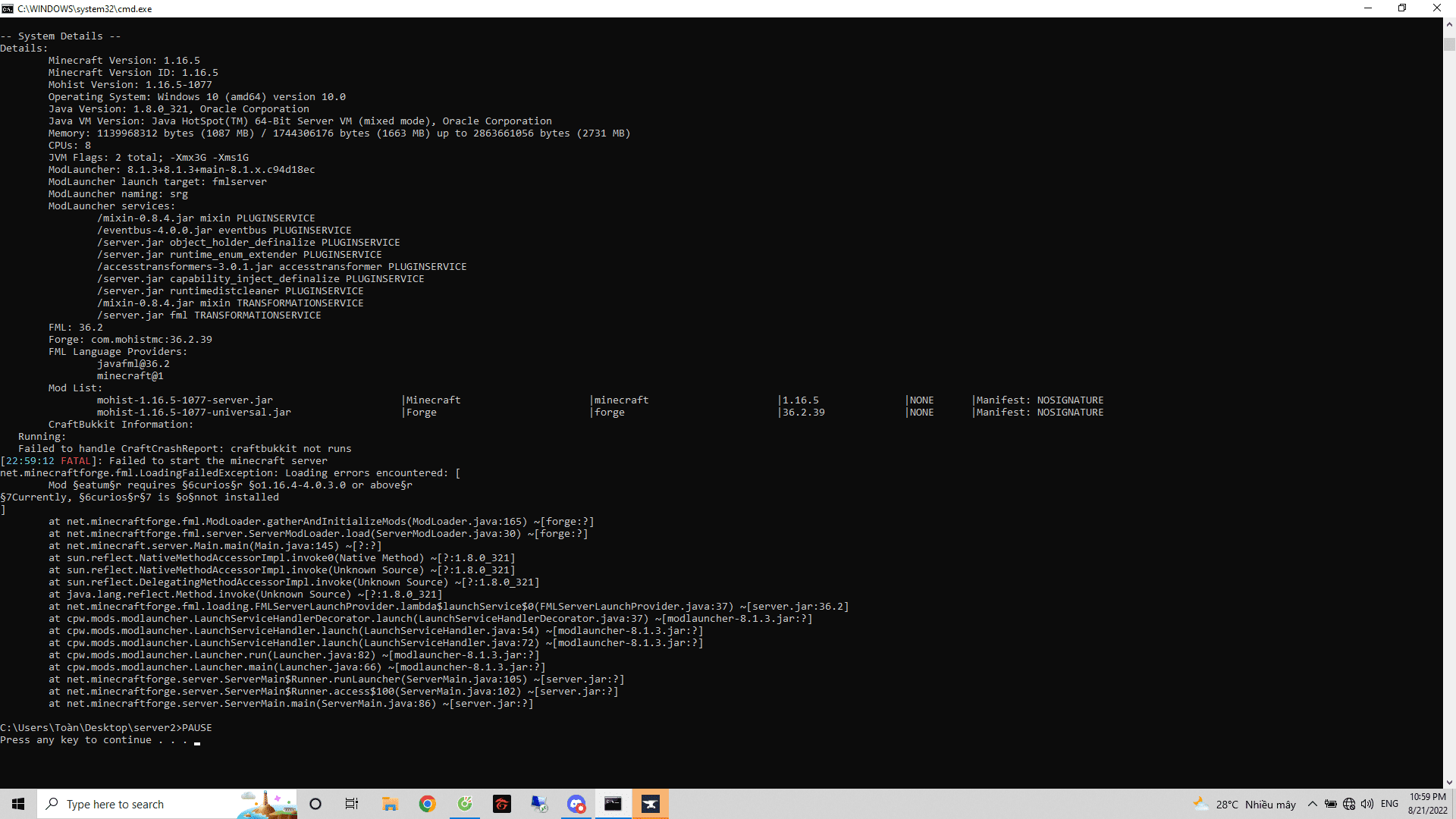Image resolution: width=1456 pixels, height=819 pixels.
Task: Switch to Discord from taskbar
Action: point(576,804)
